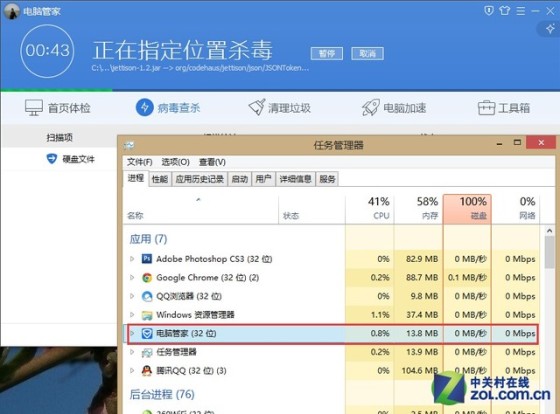This screenshot has width=560, height=414.
Task: Open 清理垃圾 broom section
Action: tap(280, 108)
